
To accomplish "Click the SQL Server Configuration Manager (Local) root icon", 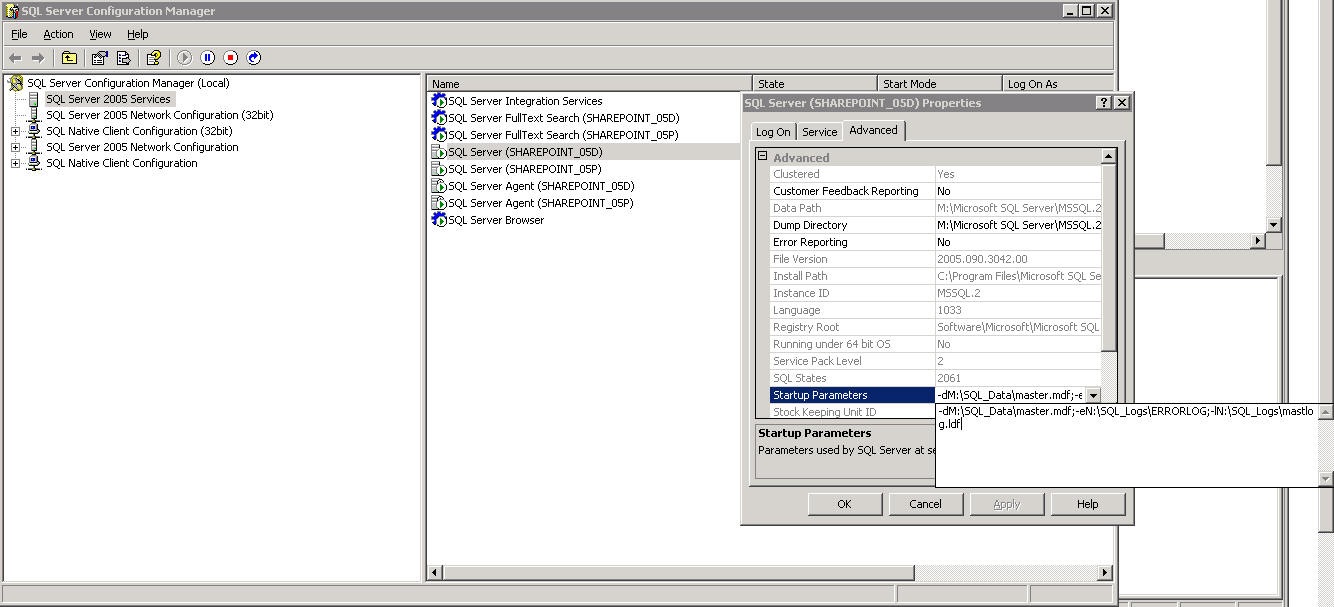I will (16, 83).
